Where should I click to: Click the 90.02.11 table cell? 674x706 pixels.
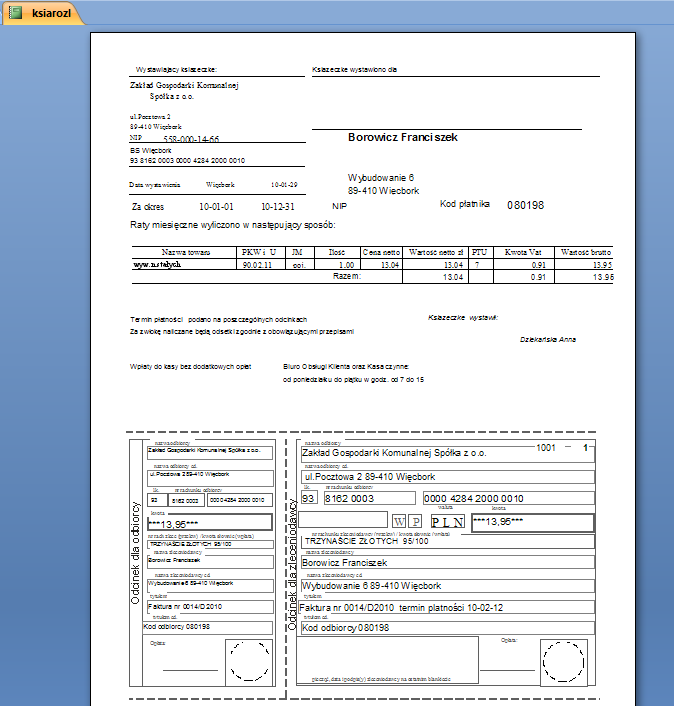coord(257,265)
